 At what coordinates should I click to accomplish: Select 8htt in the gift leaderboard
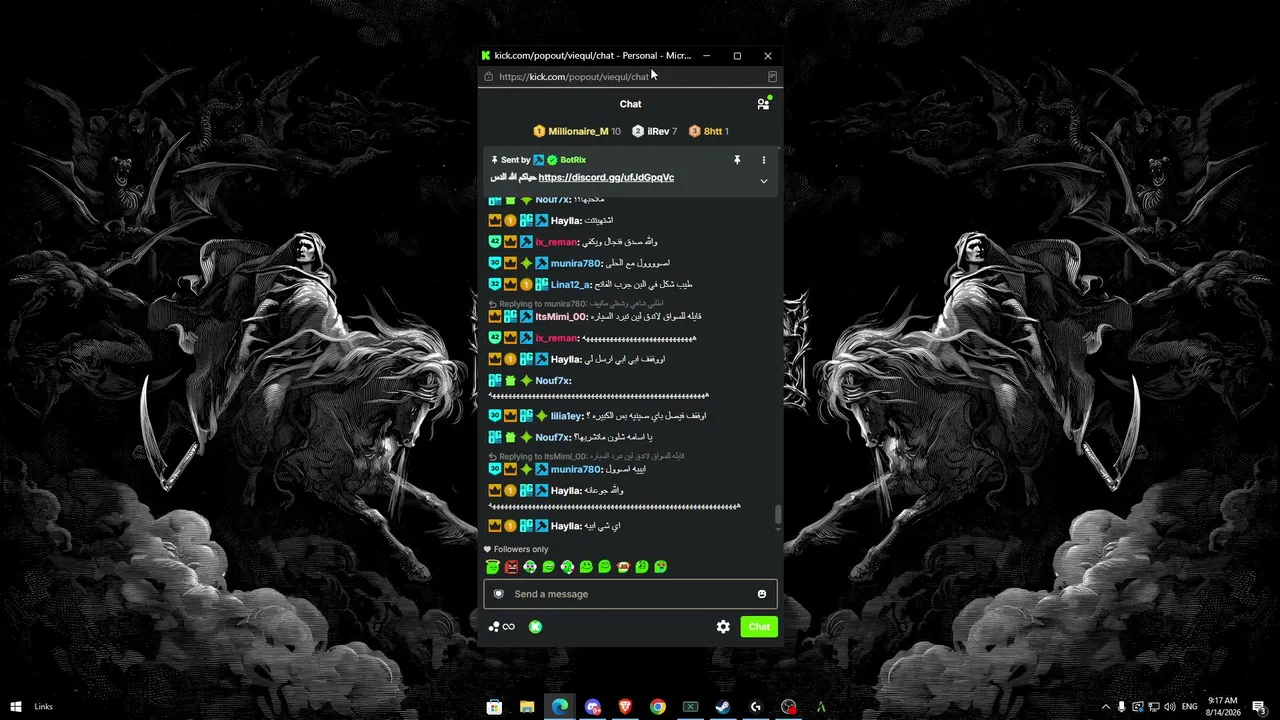point(709,131)
